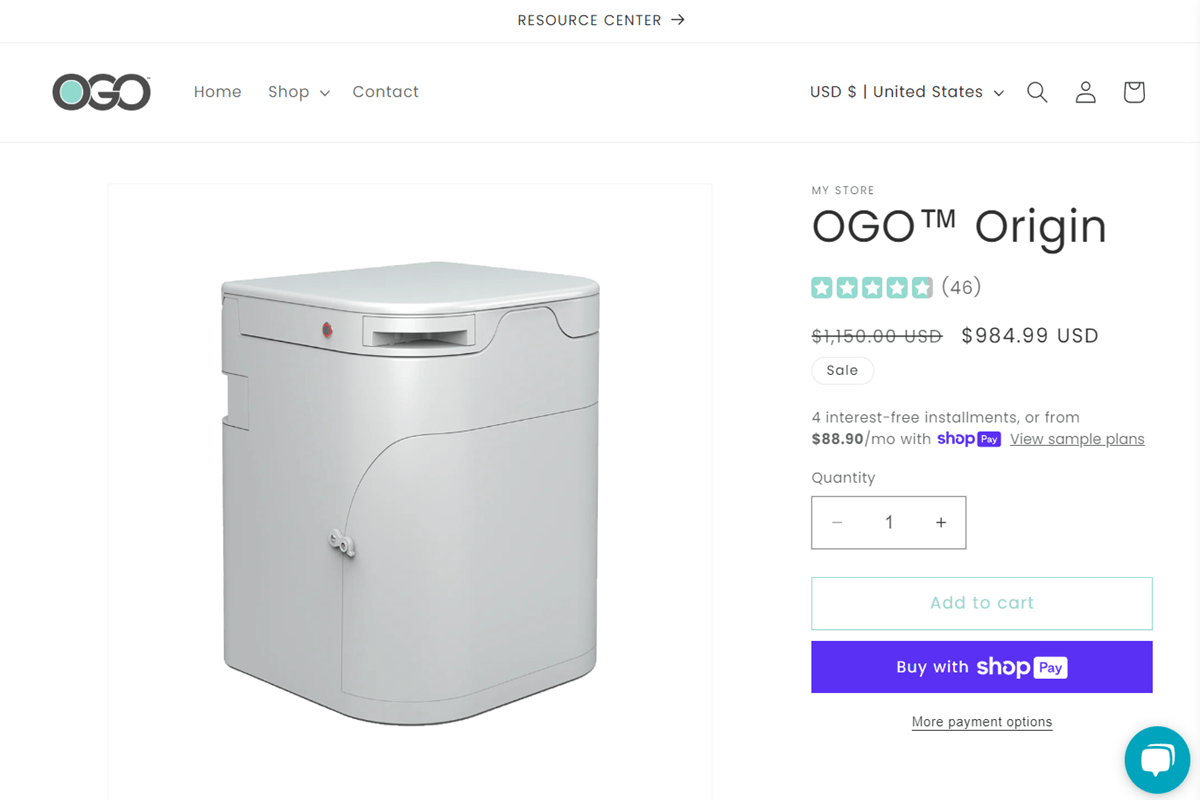Go to the Home menu item
Viewport: 1200px width, 800px height.
217,92
